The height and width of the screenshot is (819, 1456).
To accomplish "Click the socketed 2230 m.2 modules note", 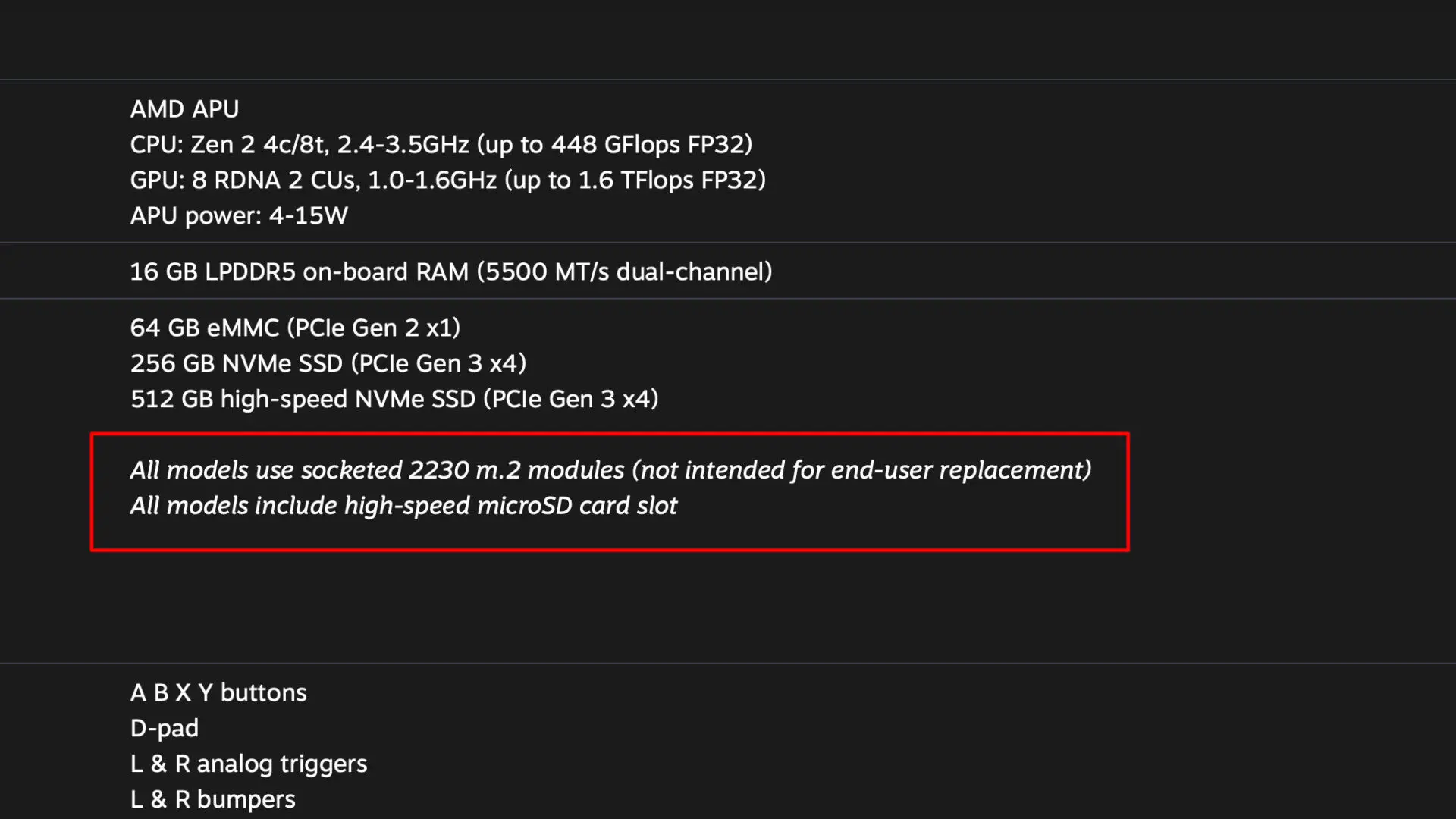I will (611, 470).
